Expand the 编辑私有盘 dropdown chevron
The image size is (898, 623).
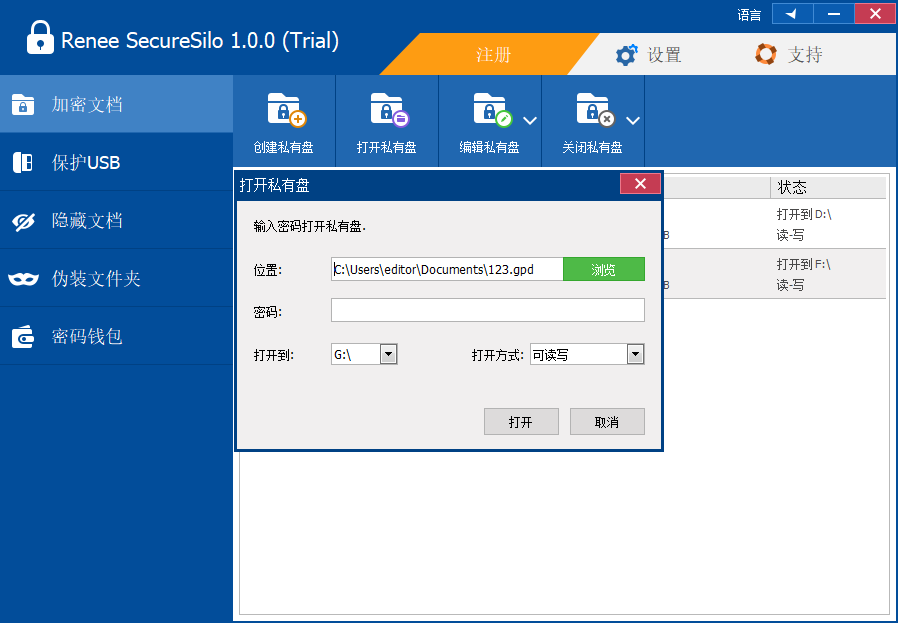[x=530, y=121]
